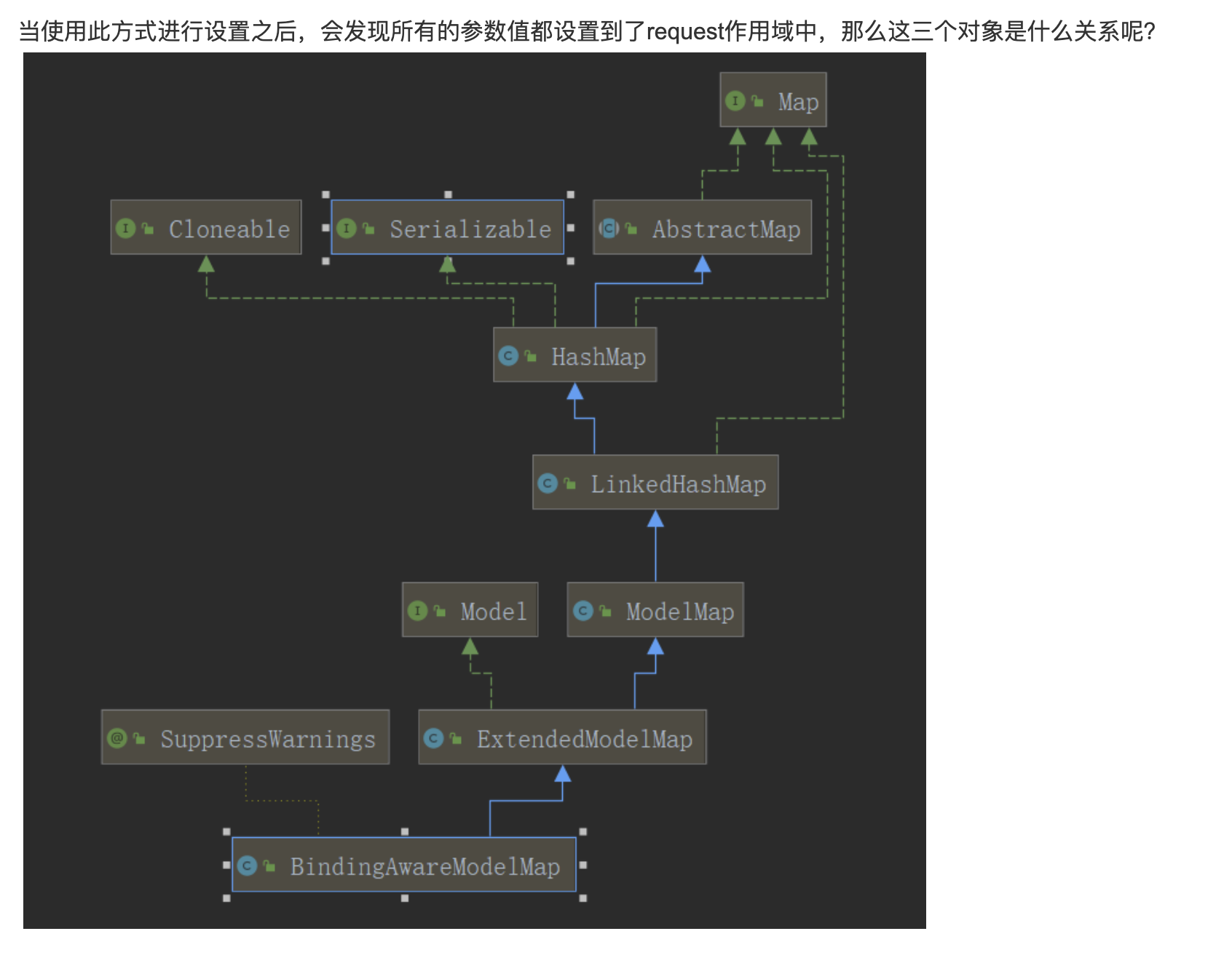Click the Chinese caption sentence above the diagram

pyautogui.click(x=587, y=31)
